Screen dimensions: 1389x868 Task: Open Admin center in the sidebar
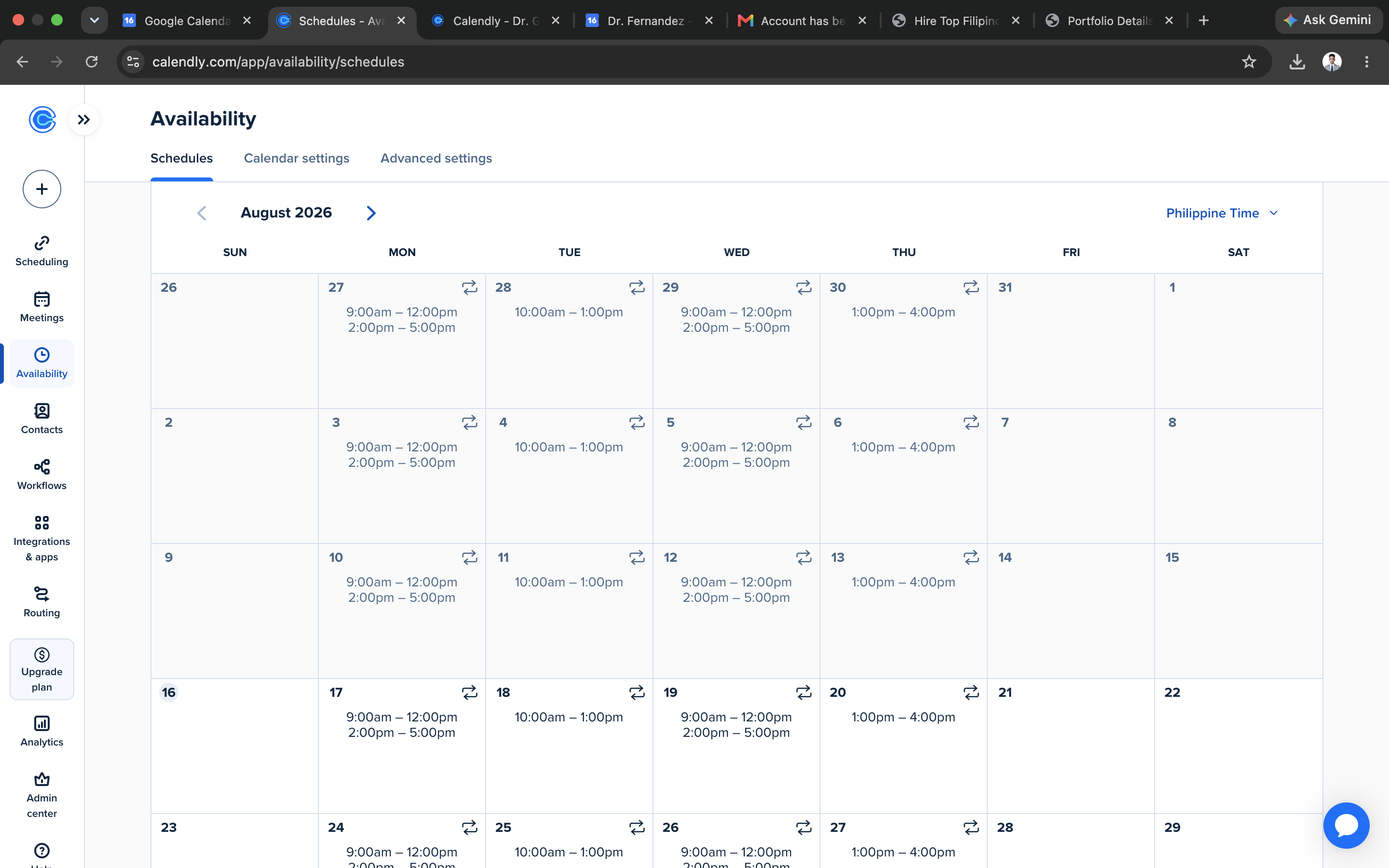[x=42, y=795]
